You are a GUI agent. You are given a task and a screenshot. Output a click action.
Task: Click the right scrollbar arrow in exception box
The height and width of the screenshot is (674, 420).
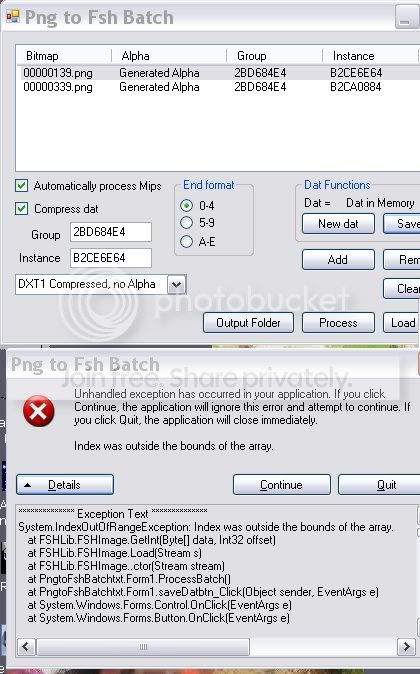[406, 646]
